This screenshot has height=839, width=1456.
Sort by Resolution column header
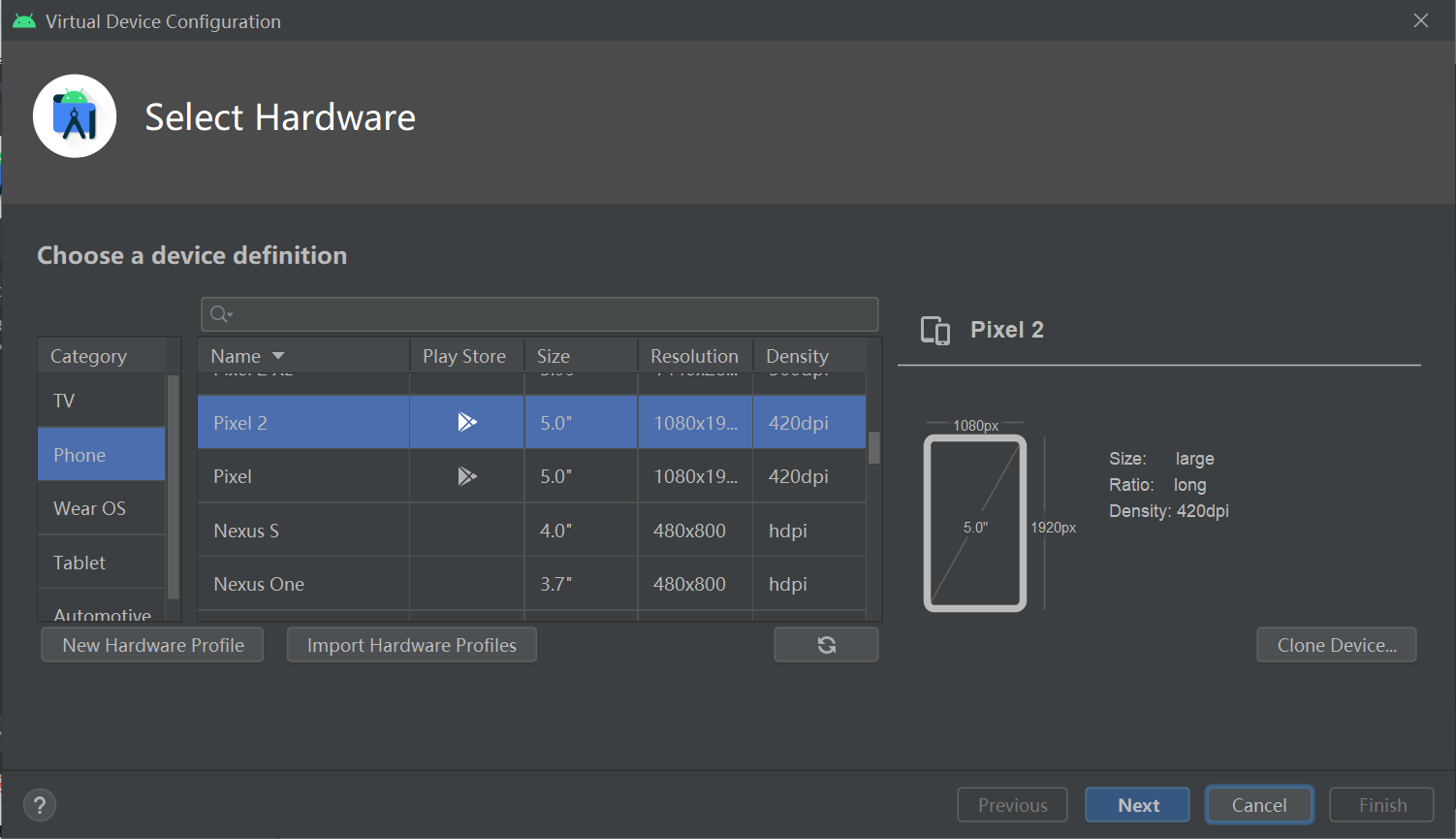click(695, 356)
